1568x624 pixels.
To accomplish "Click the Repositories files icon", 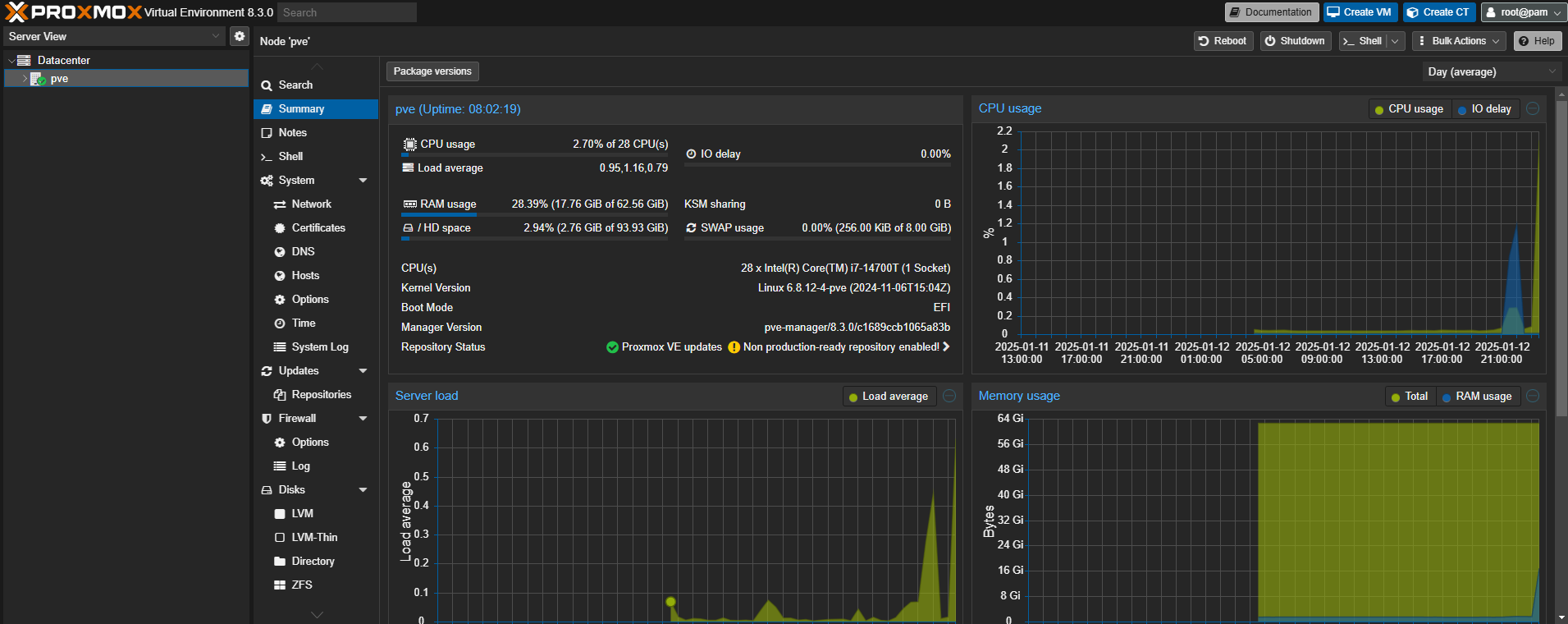I will click(x=280, y=395).
